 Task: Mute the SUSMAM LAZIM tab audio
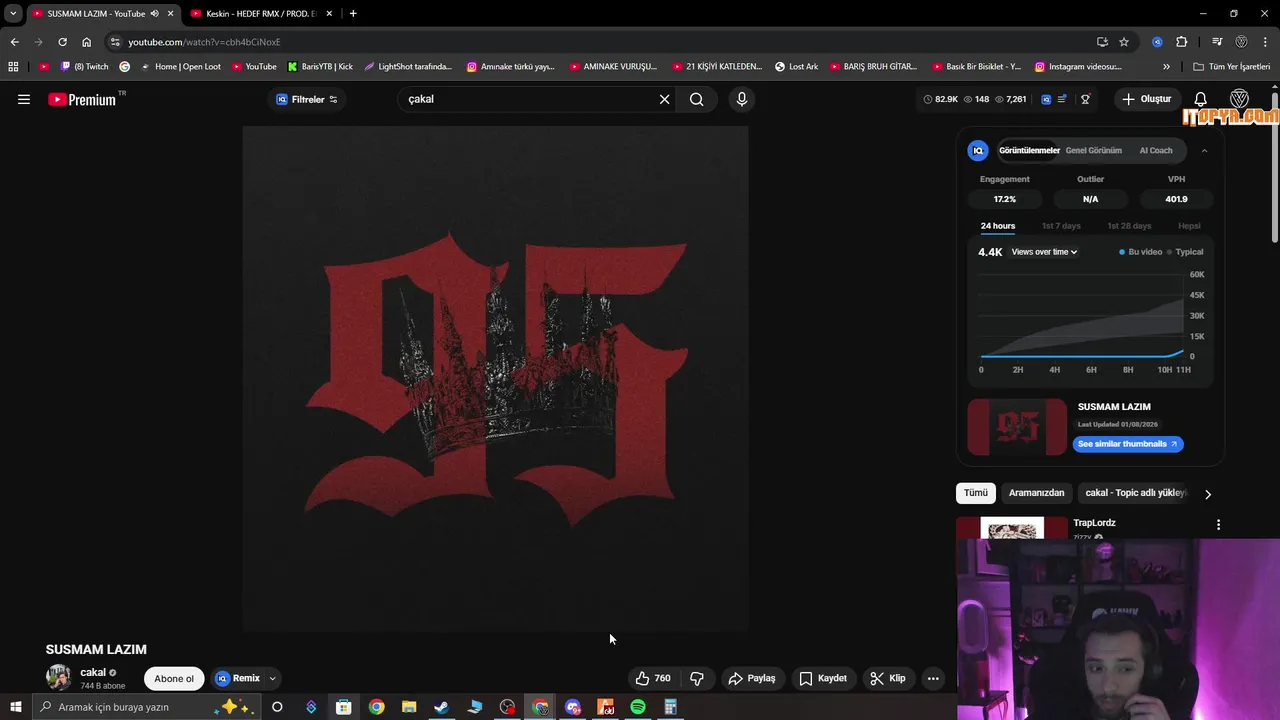coord(155,13)
